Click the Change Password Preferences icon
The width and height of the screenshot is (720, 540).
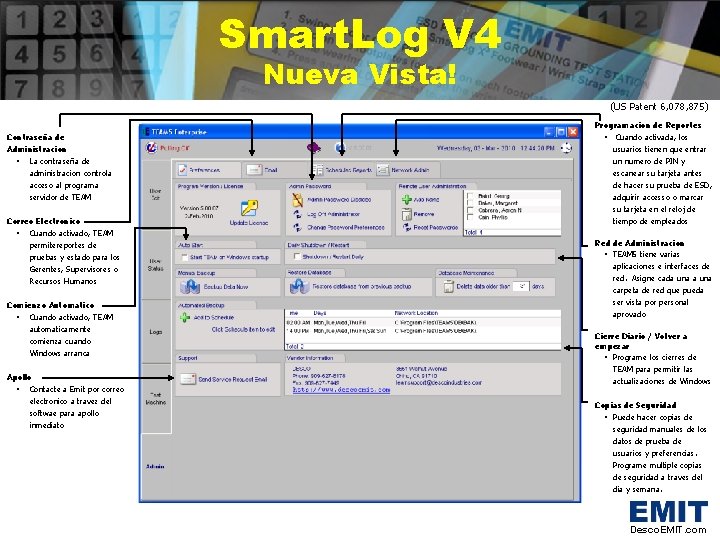pyautogui.click(x=298, y=227)
